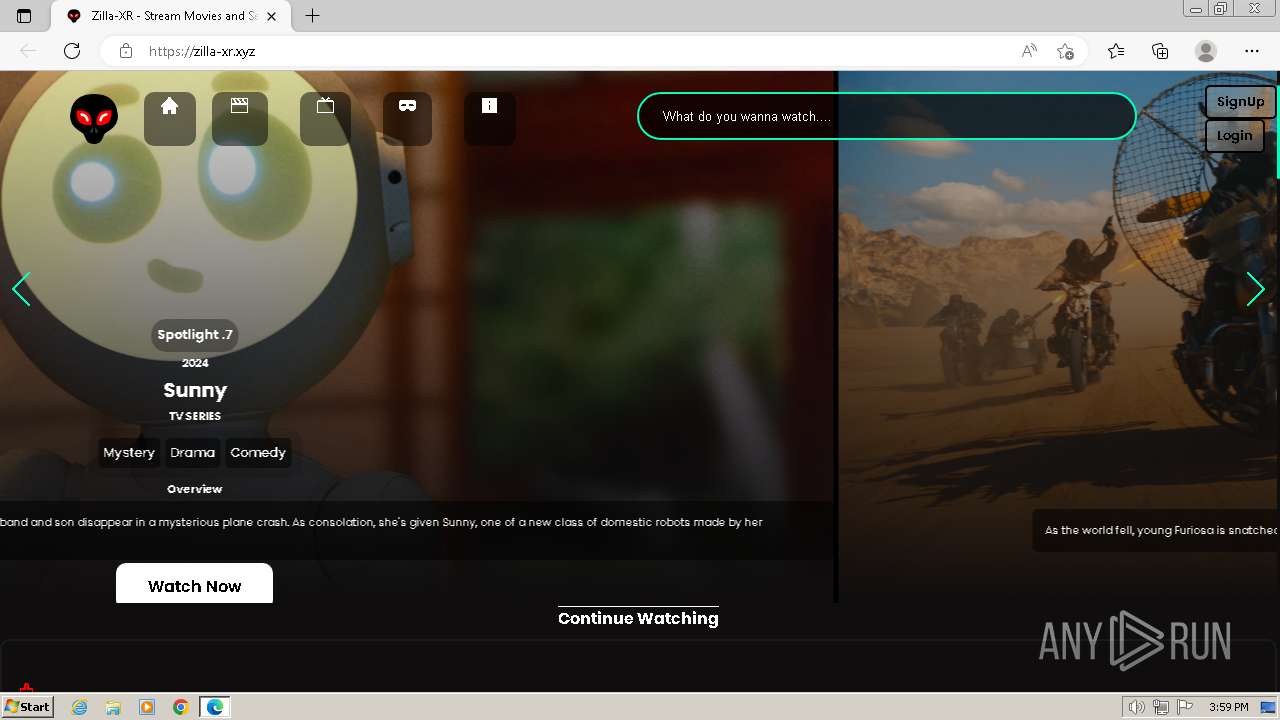1280x720 pixels.
Task: Open Action Center flag icon
Action: pyautogui.click(x=1185, y=707)
